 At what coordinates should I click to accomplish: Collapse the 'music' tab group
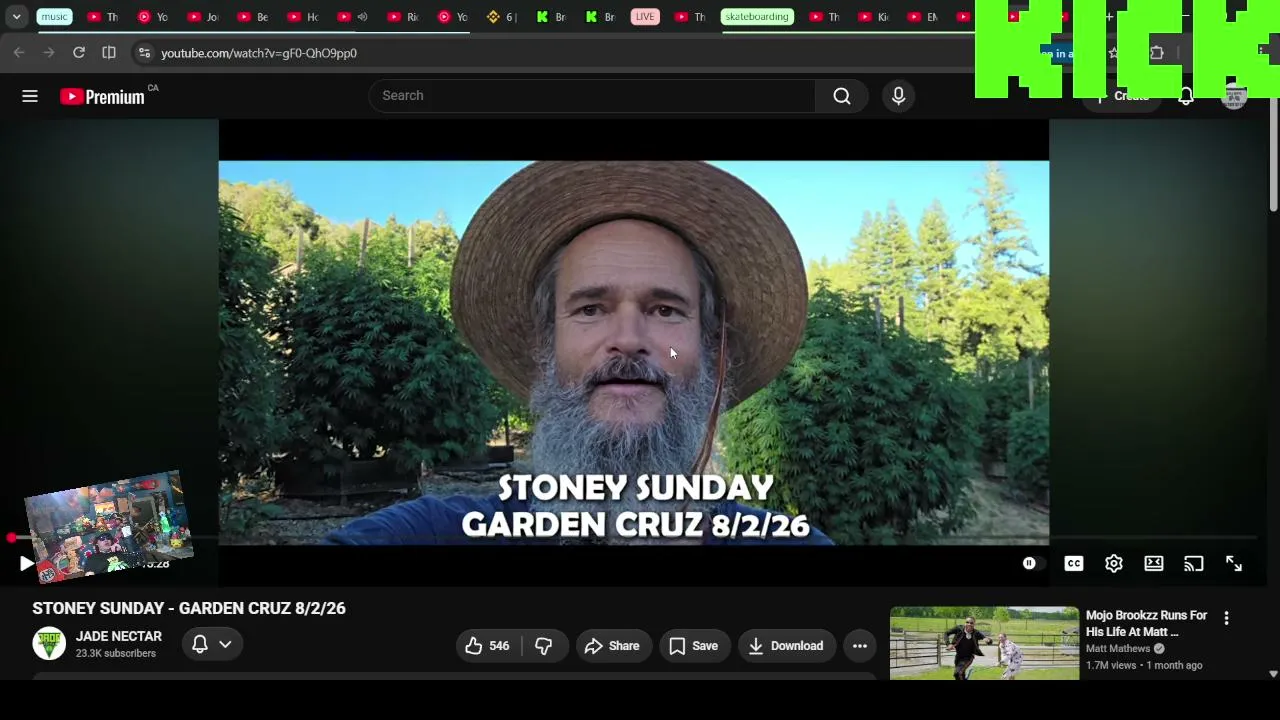tap(54, 17)
